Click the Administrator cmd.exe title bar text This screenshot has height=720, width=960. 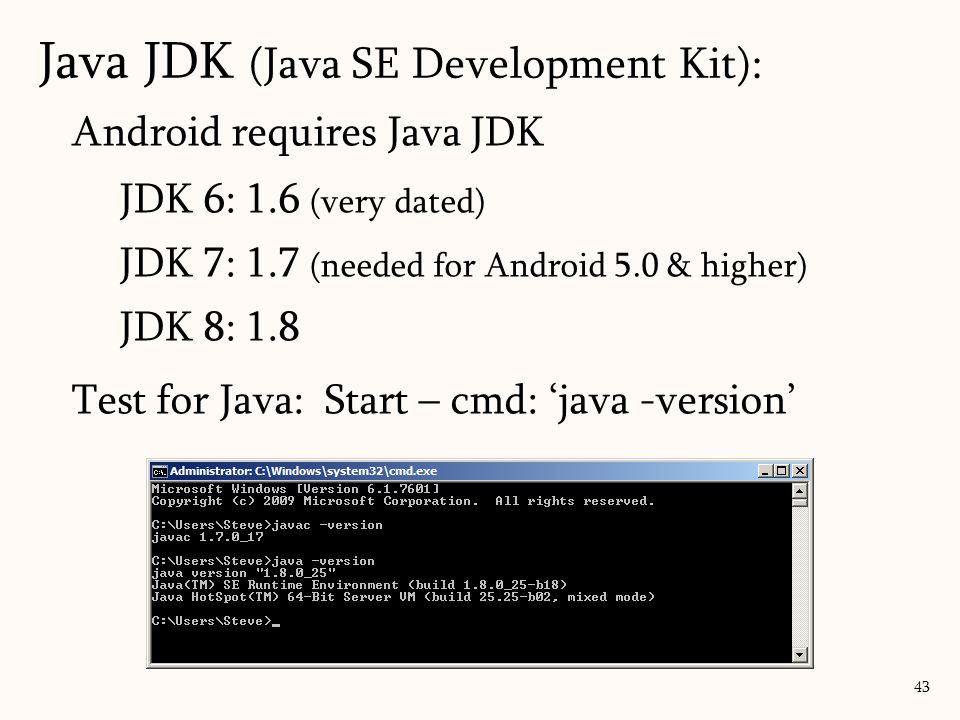(303, 471)
